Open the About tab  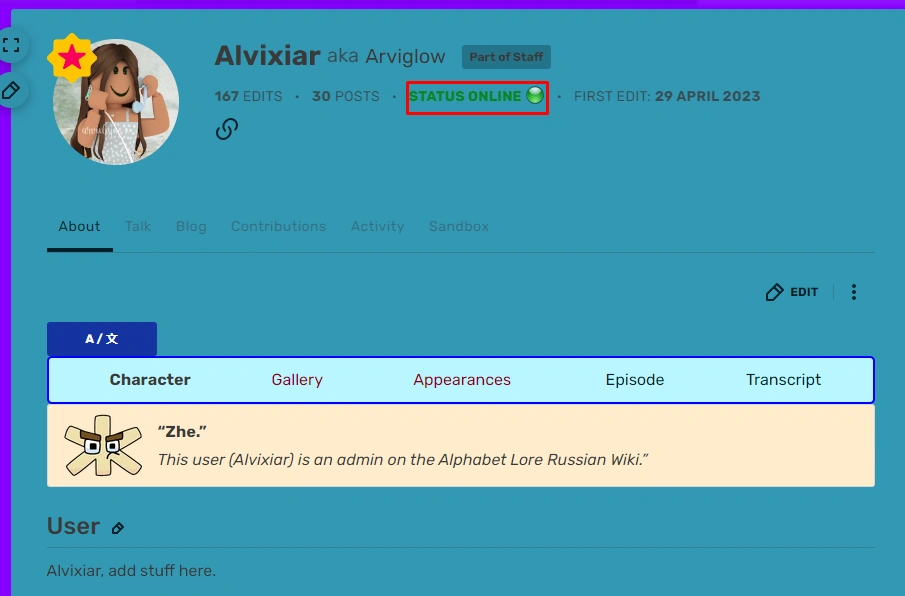point(80,226)
